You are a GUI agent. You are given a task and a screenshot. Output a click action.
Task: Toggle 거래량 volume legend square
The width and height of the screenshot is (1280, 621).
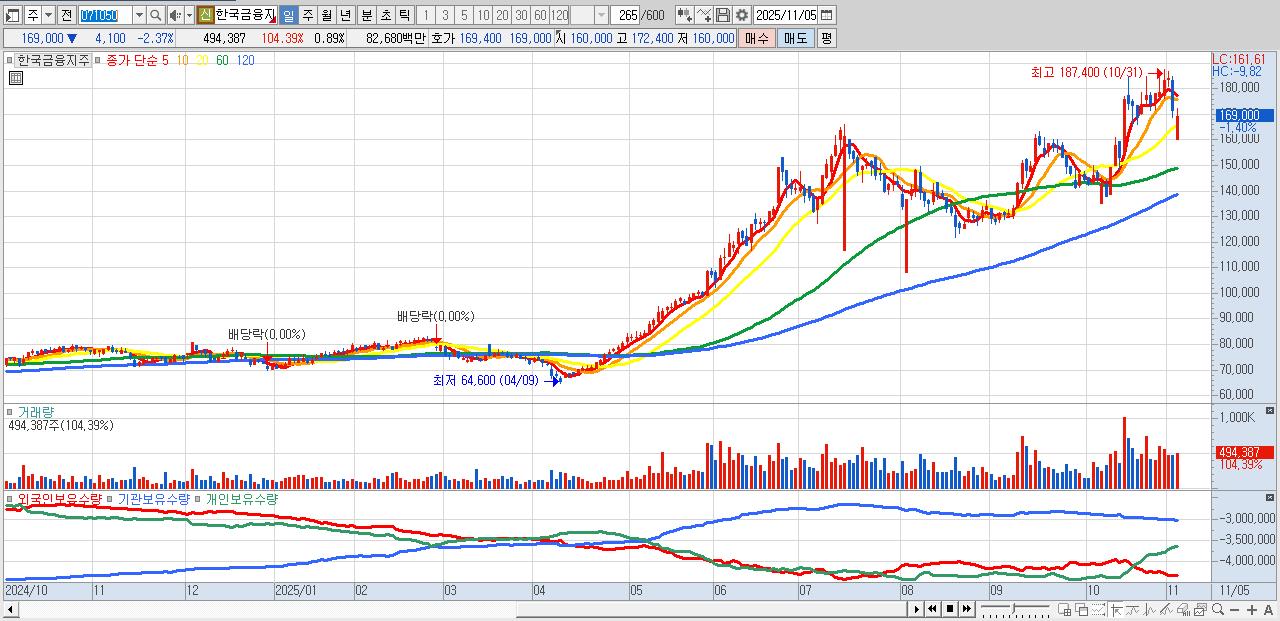[x=11, y=411]
